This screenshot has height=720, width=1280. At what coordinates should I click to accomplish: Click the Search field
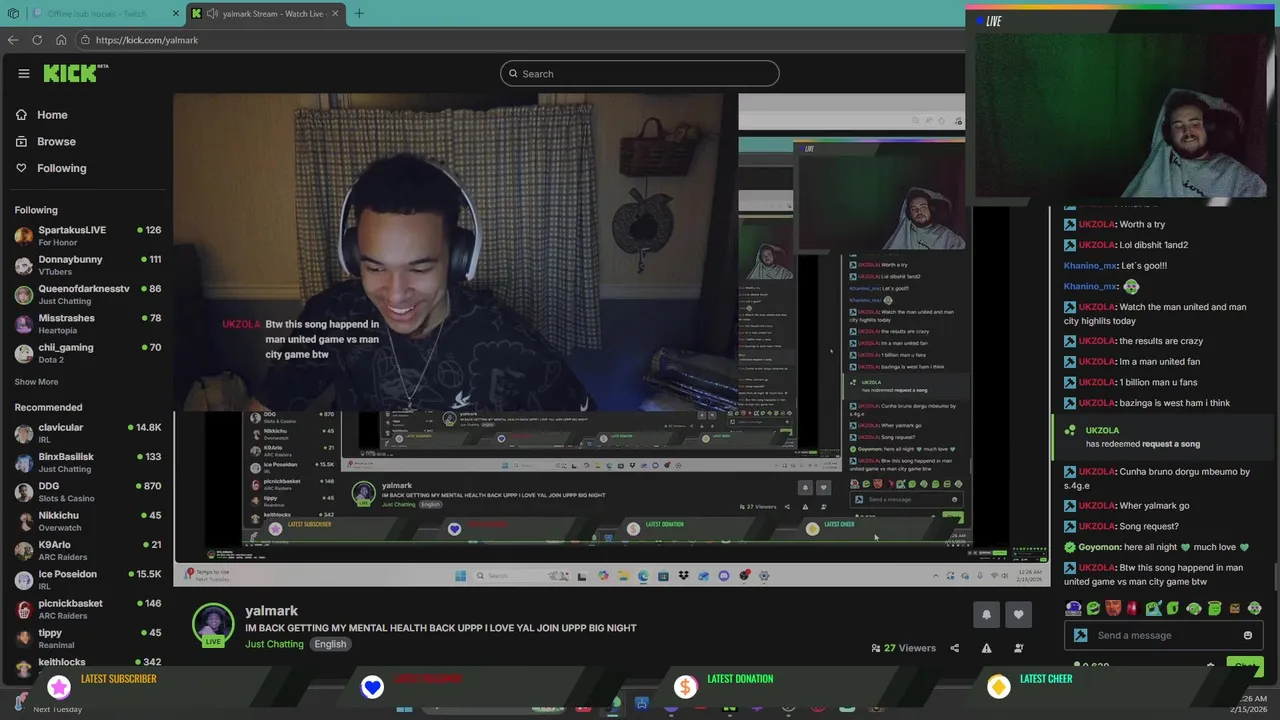click(x=640, y=73)
